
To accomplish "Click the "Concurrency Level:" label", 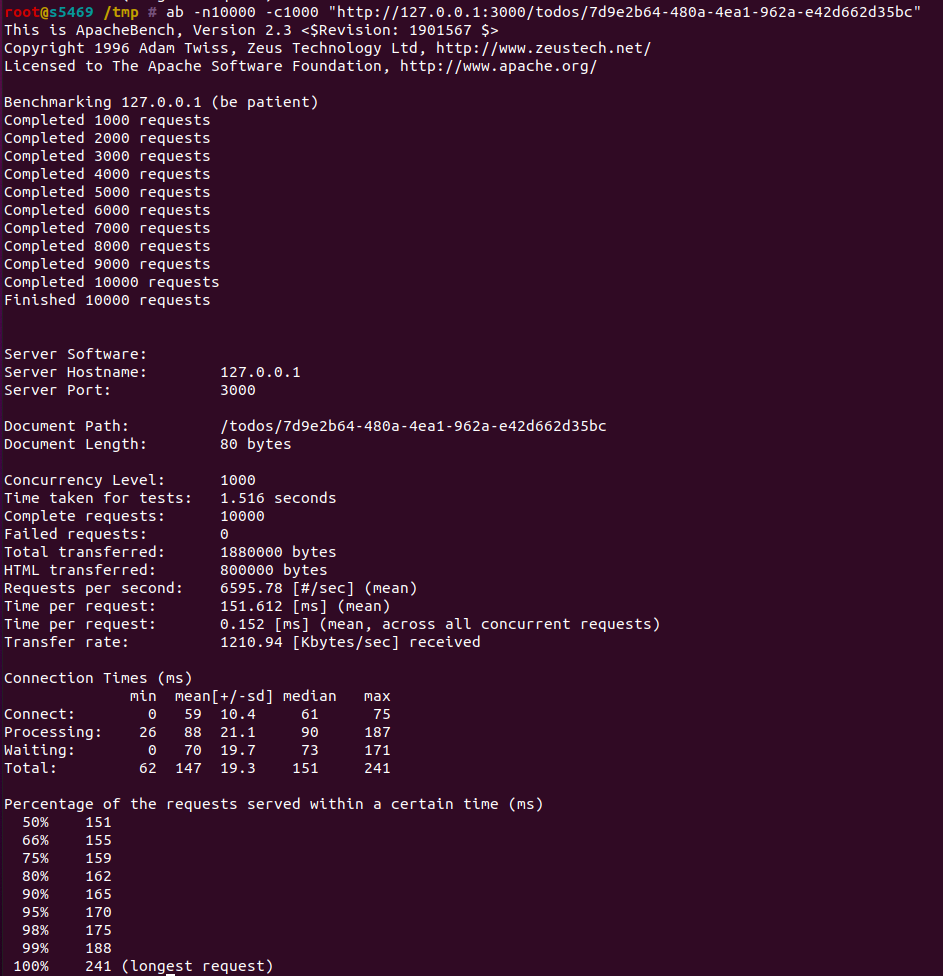I will pos(84,480).
